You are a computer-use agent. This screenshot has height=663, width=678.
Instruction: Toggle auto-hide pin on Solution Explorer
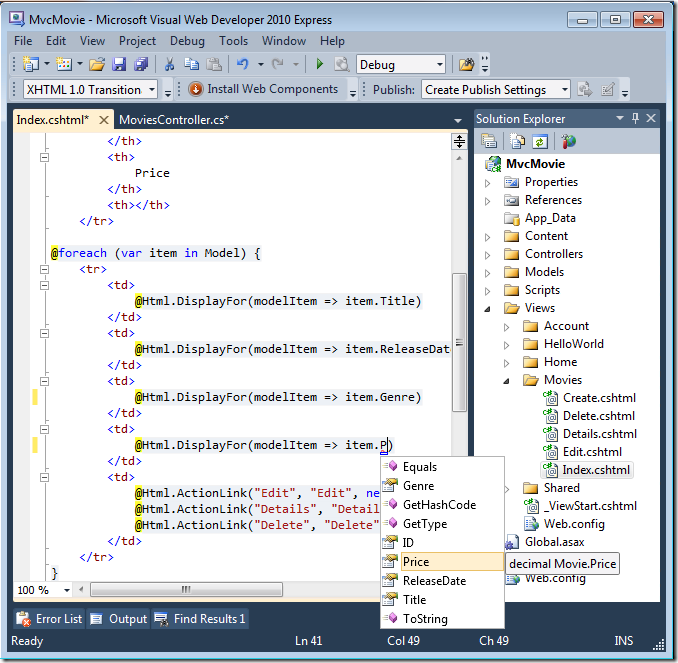click(x=634, y=118)
